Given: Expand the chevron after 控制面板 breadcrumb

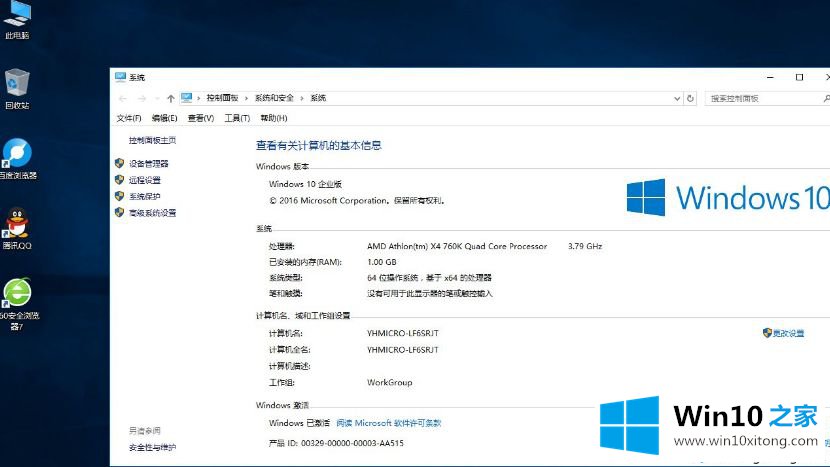Looking at the screenshot, I should click(246, 98).
